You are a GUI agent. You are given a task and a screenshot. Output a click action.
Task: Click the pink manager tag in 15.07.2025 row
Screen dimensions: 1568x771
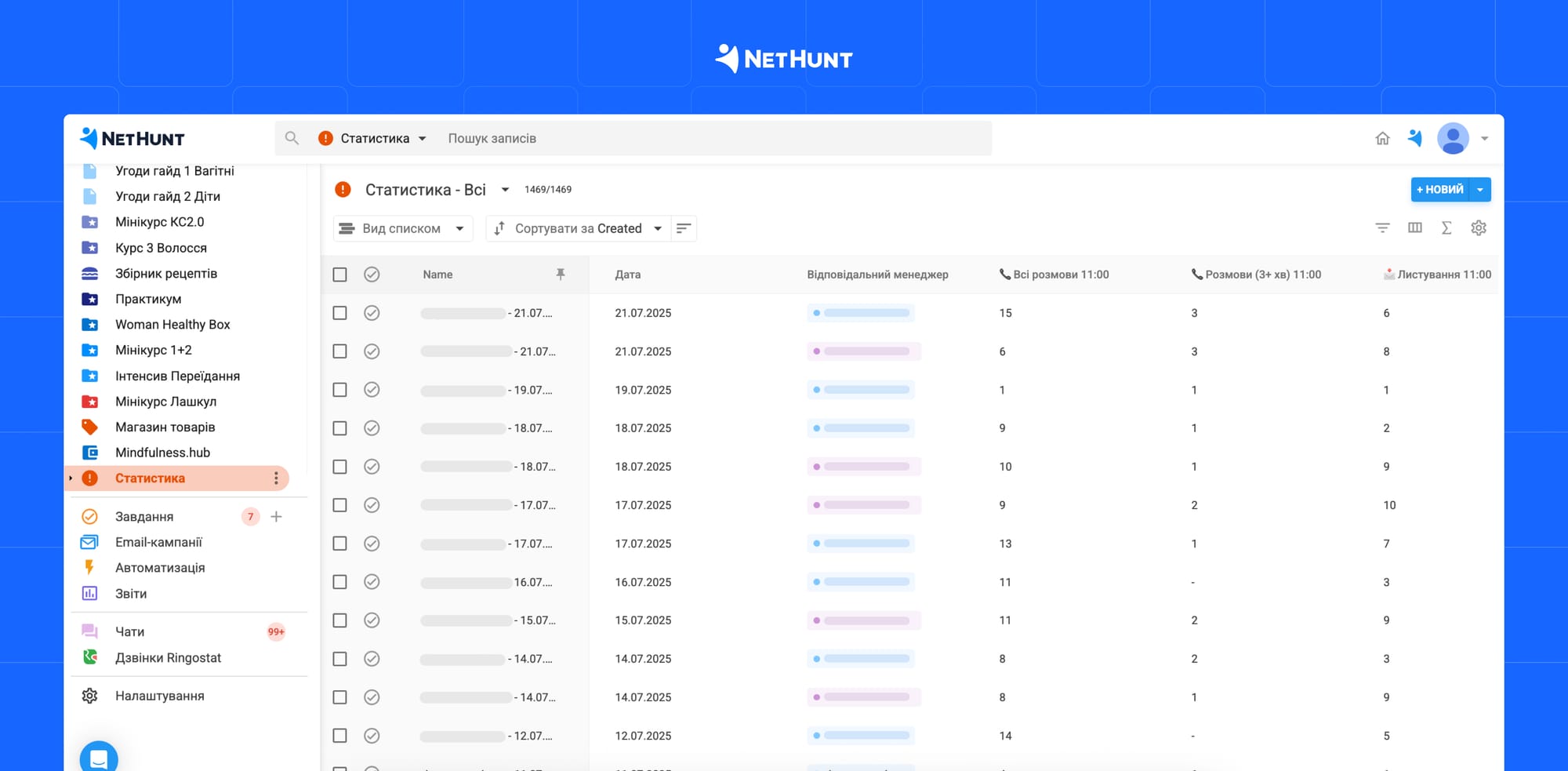click(x=864, y=620)
